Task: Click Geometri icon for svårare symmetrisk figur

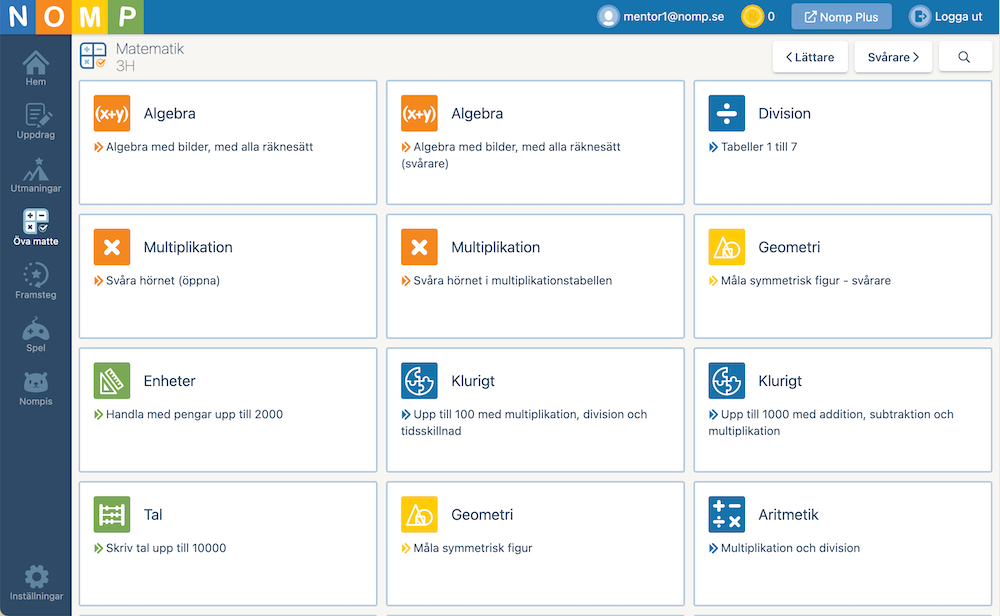Action: tap(726, 247)
